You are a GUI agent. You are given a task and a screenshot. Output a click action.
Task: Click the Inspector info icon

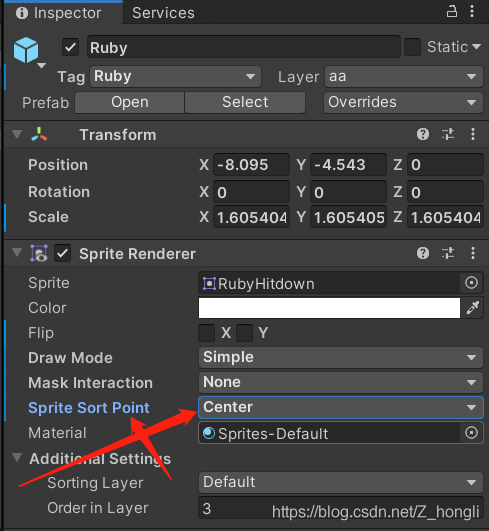[x=22, y=13]
